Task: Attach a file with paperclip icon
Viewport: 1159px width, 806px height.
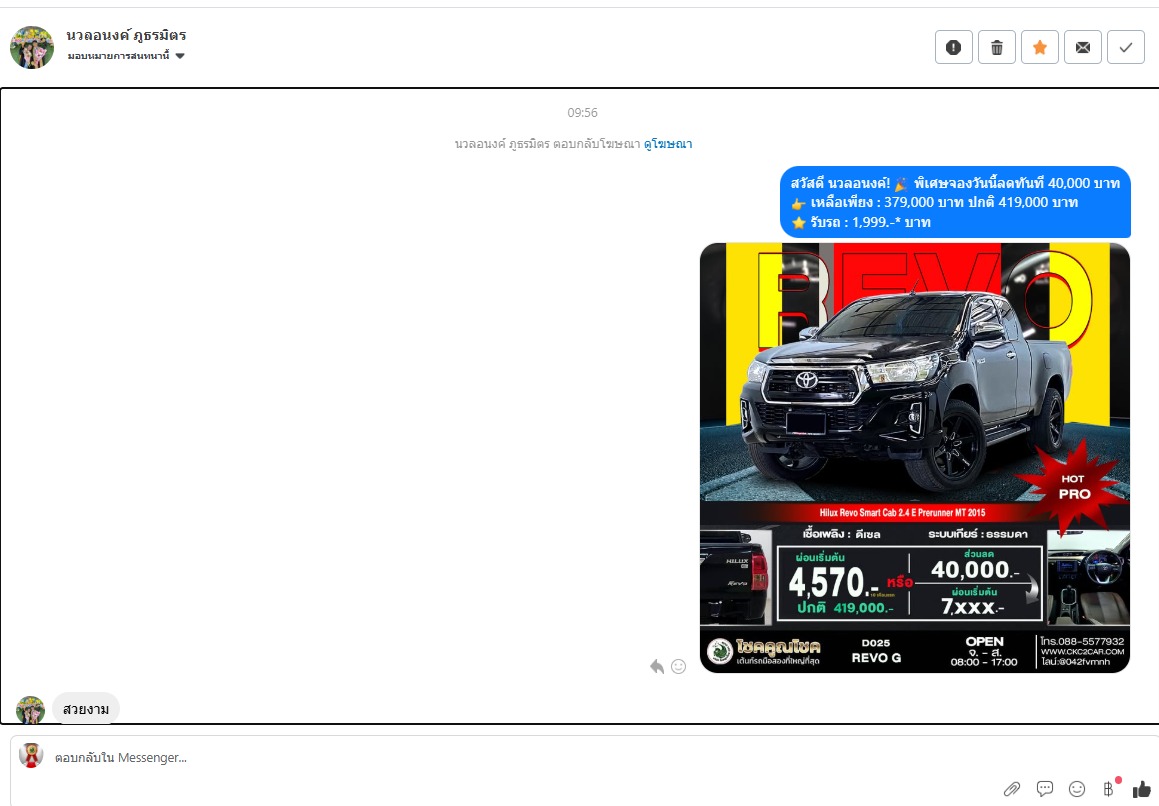Action: [x=1012, y=789]
